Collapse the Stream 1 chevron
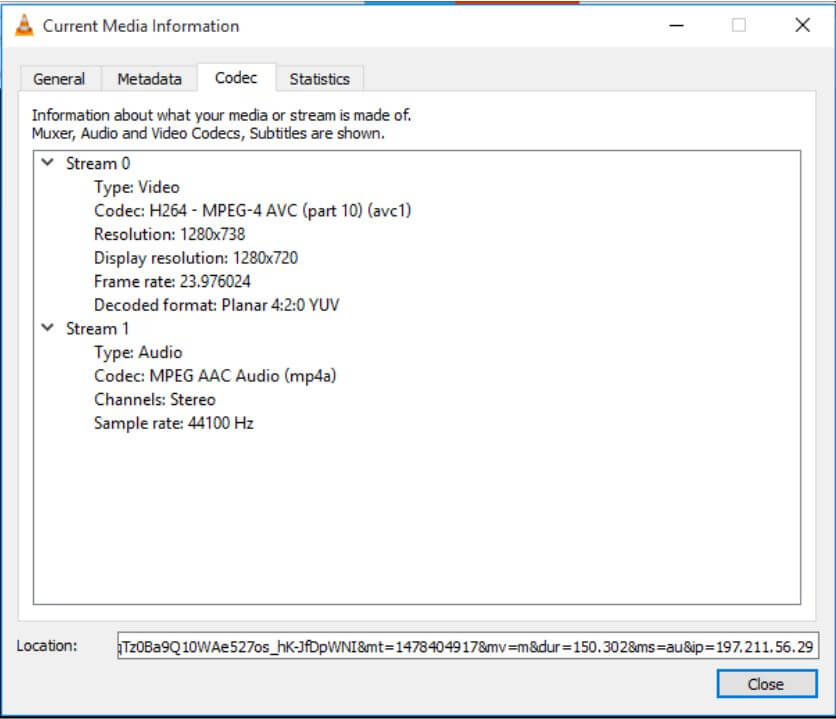836x719 pixels. coord(48,328)
